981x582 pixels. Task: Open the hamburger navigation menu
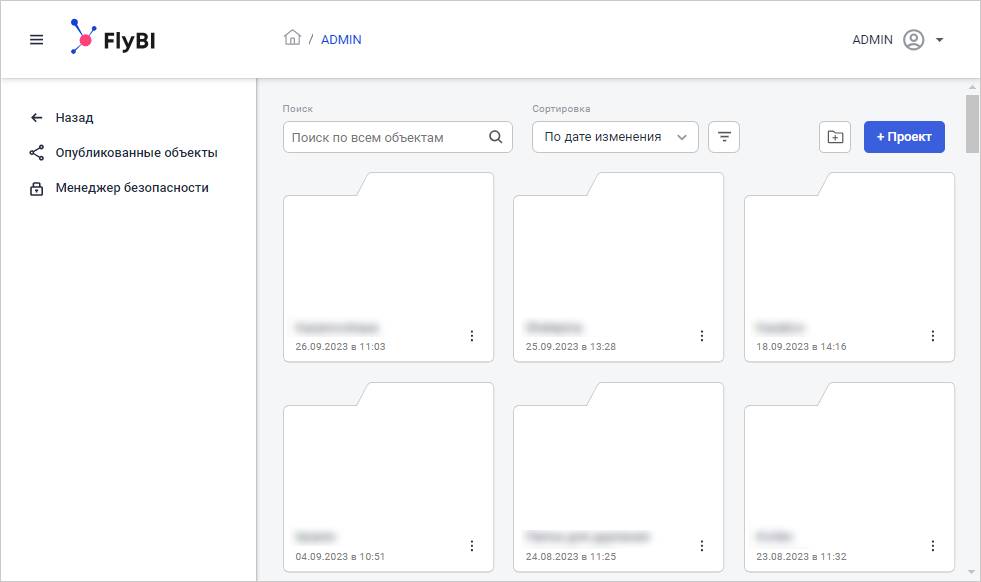(37, 40)
